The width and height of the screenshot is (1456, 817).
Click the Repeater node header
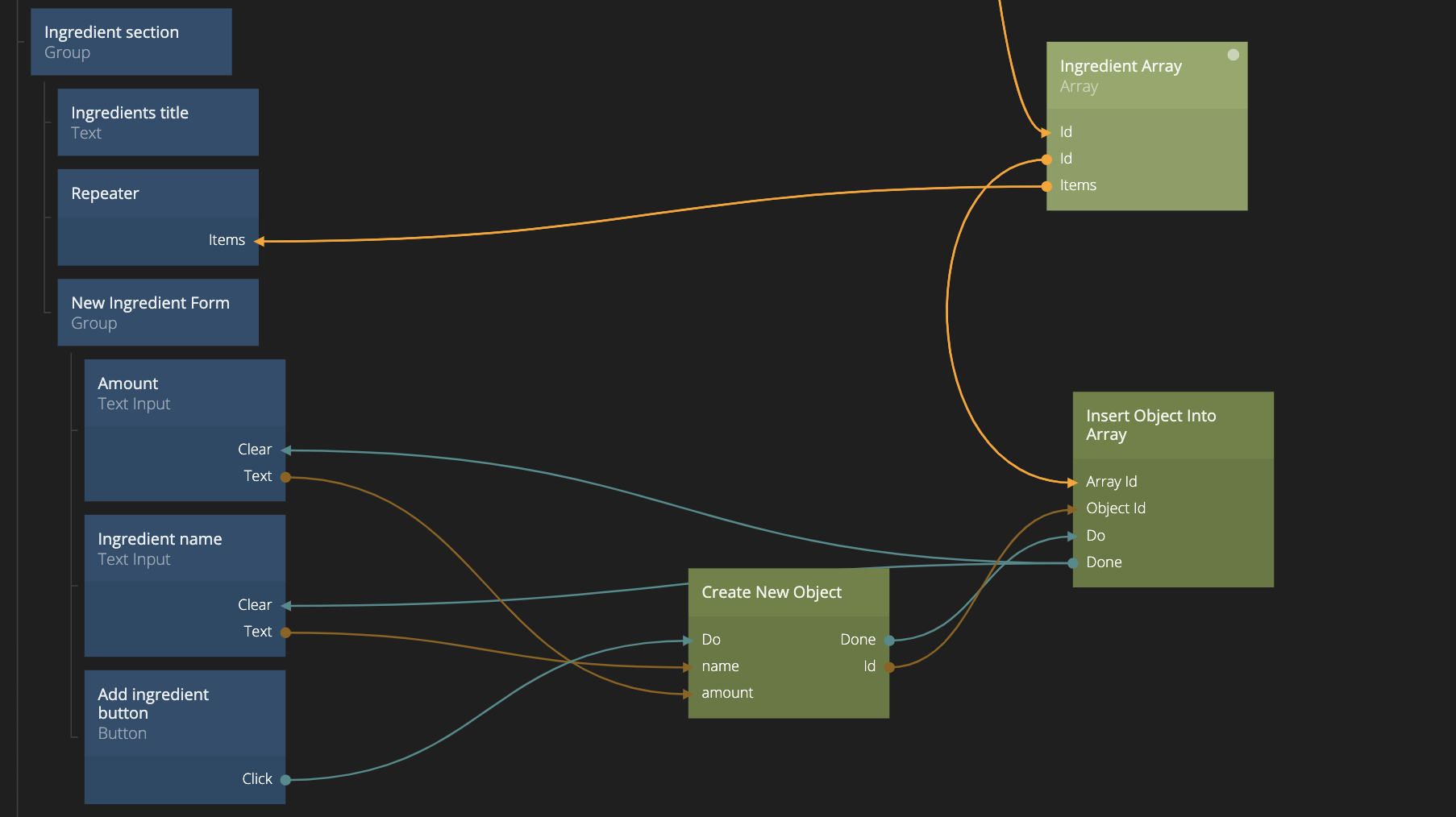157,193
